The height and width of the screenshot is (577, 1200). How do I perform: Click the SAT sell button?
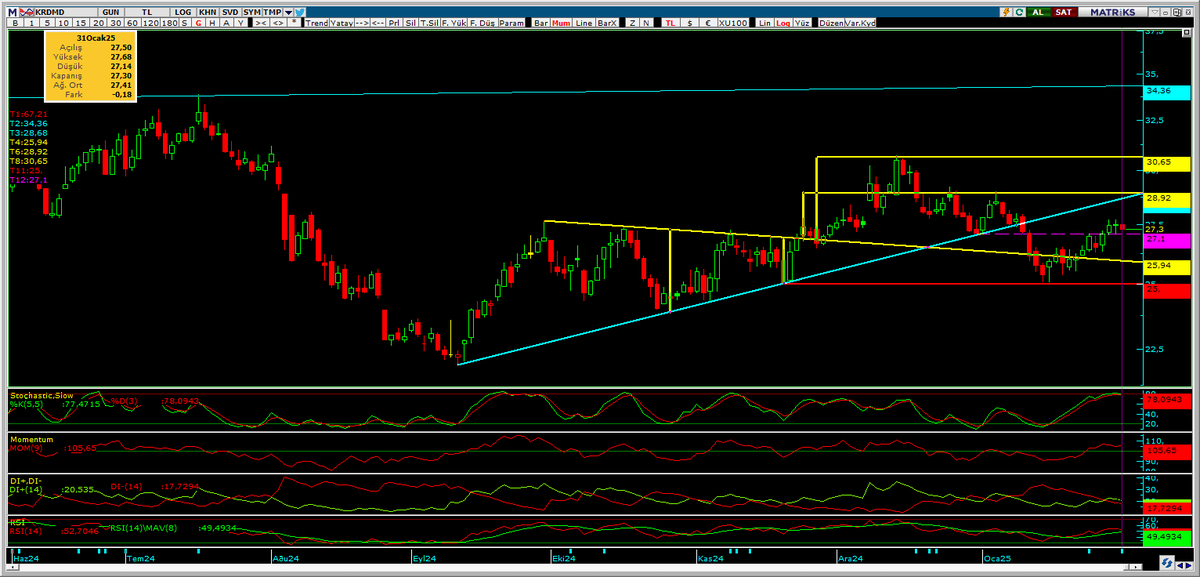pyautogui.click(x=1065, y=12)
